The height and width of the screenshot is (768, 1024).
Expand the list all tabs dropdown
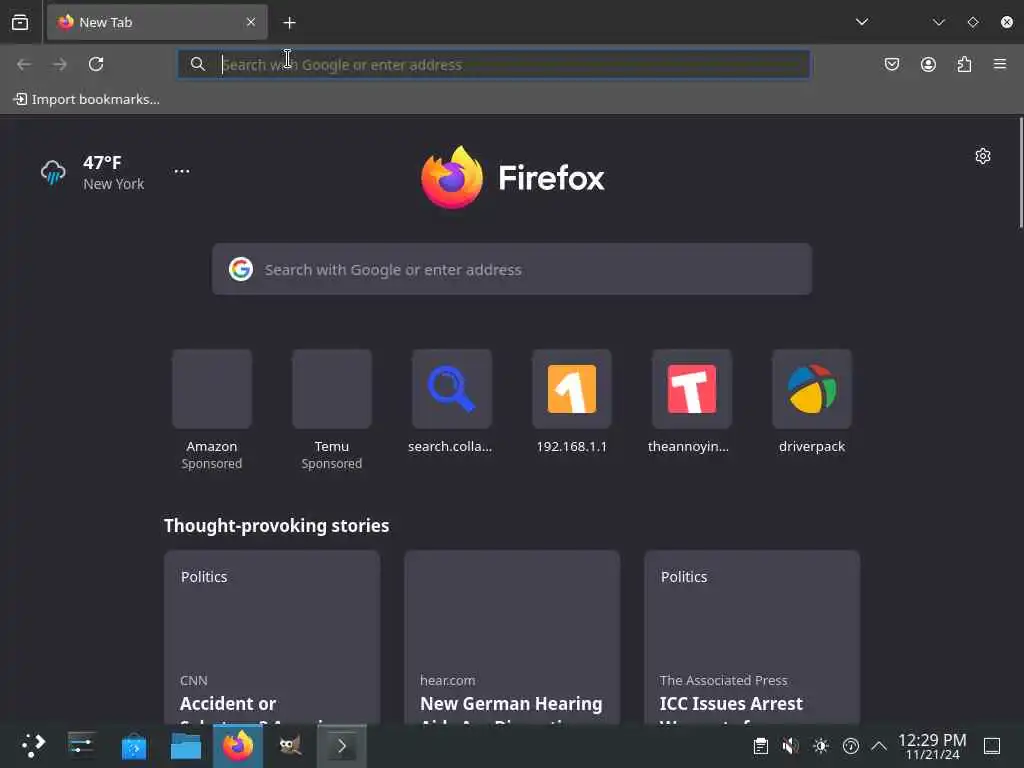[862, 22]
